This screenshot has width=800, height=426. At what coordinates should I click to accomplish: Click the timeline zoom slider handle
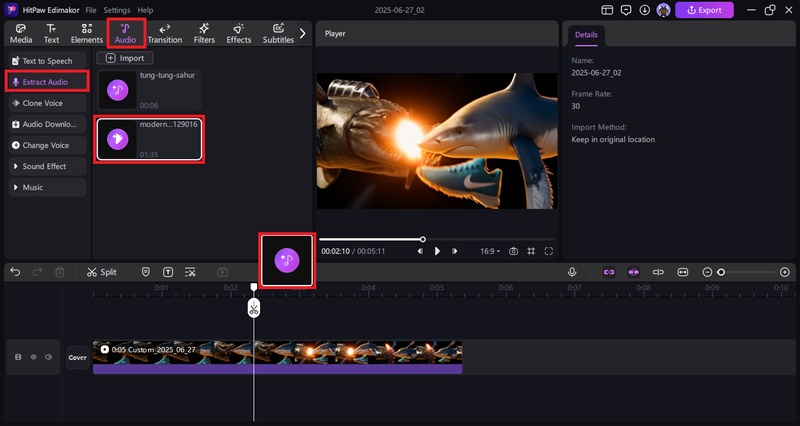point(721,272)
